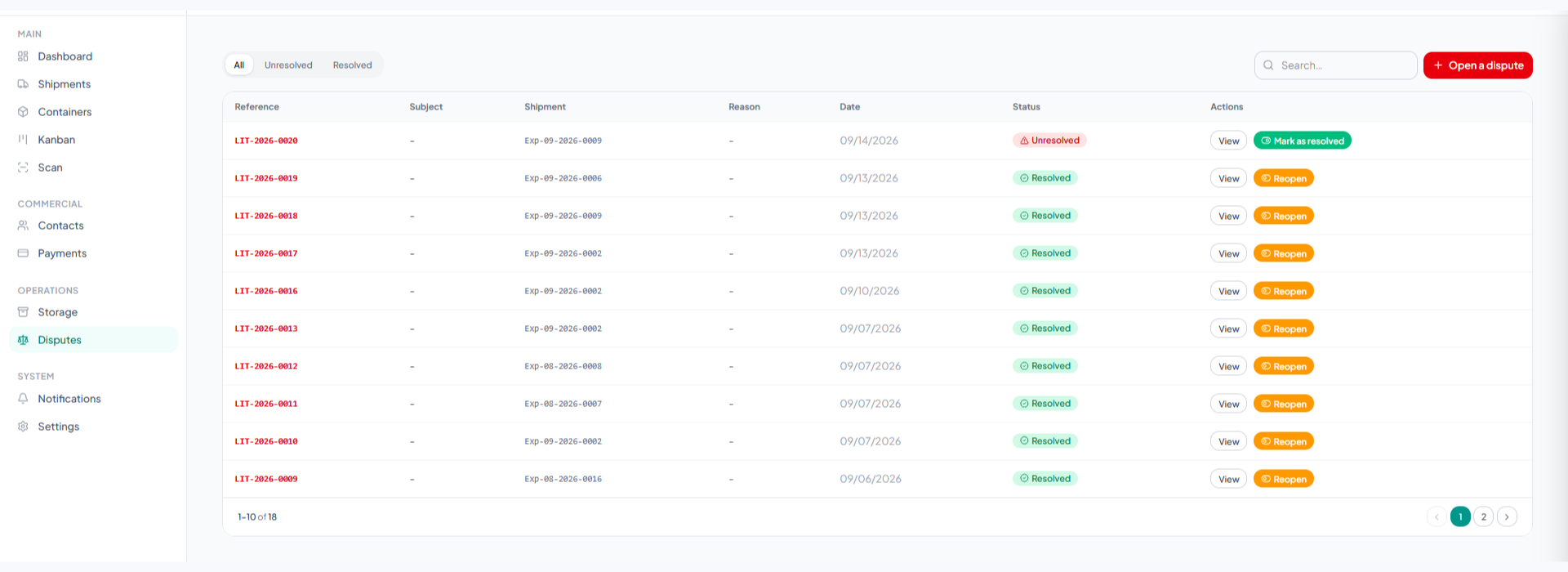
Task: Open reference LIT-2026-0017
Action: (266, 253)
